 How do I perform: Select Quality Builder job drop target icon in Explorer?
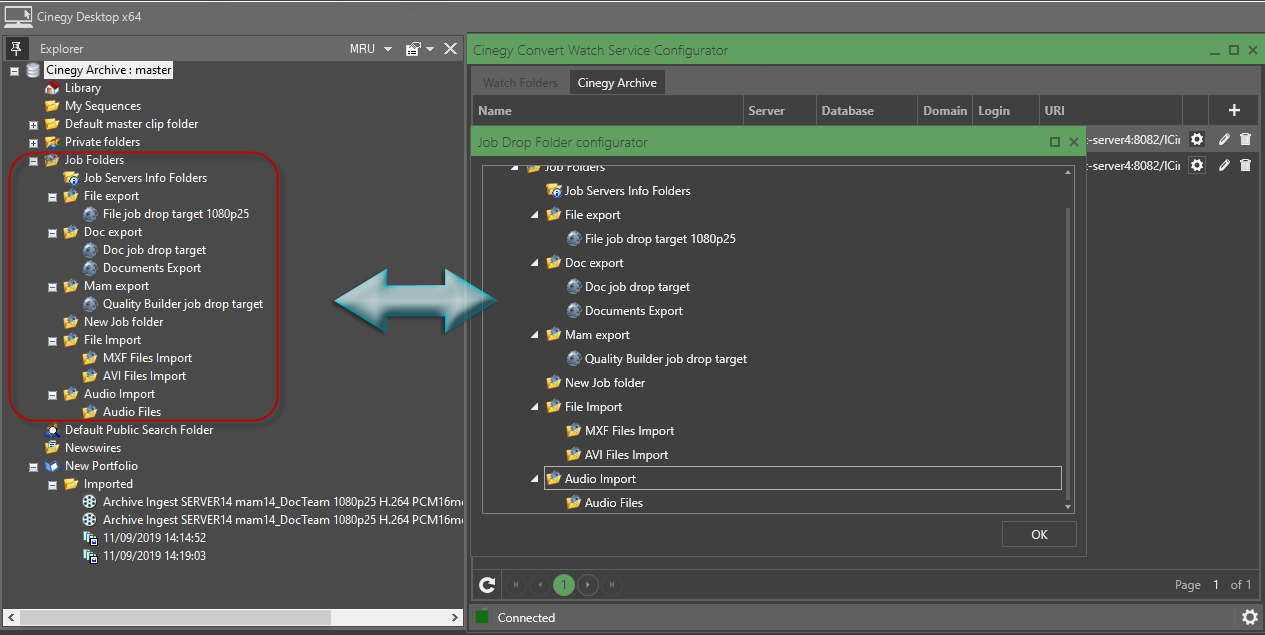click(90, 304)
